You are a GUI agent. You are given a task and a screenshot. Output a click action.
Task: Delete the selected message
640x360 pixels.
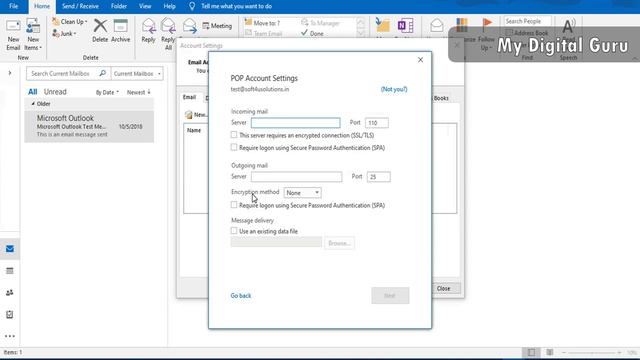[x=100, y=31]
